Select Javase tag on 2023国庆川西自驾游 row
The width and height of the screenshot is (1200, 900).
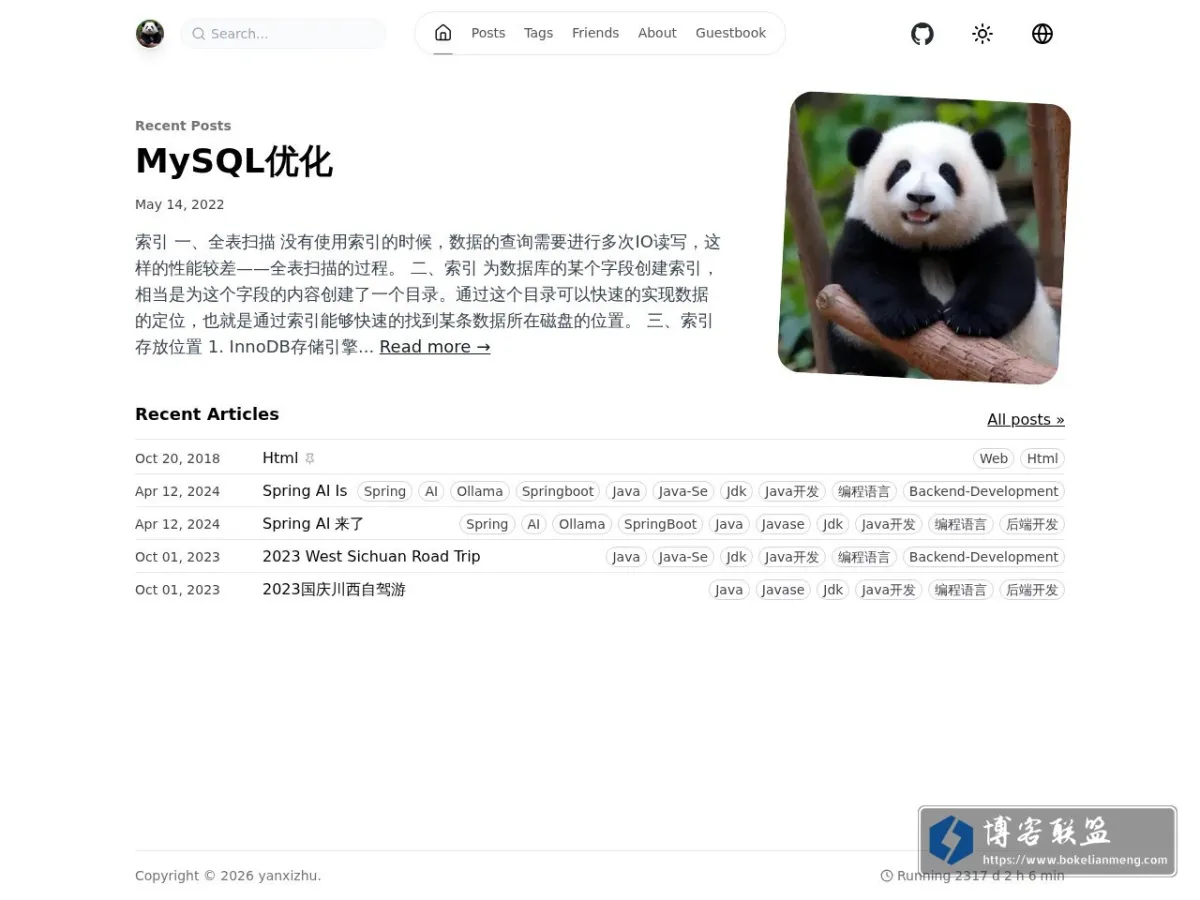[x=783, y=590]
